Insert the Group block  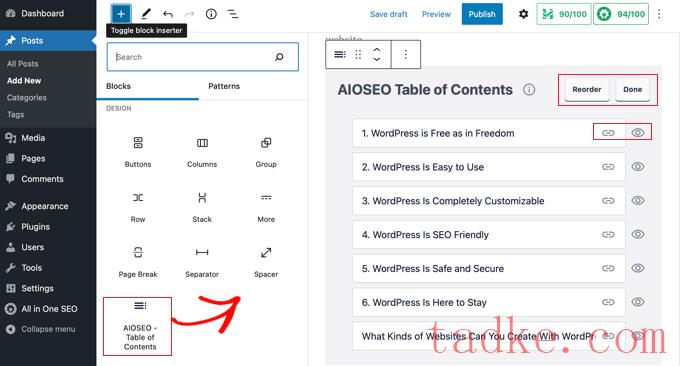[x=266, y=152]
